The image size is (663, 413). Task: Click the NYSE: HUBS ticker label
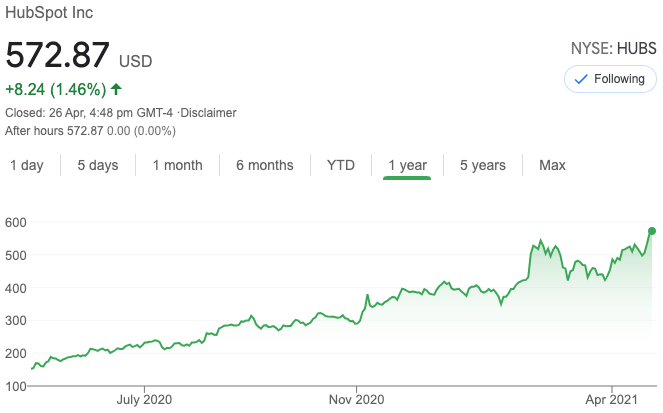tap(611, 47)
